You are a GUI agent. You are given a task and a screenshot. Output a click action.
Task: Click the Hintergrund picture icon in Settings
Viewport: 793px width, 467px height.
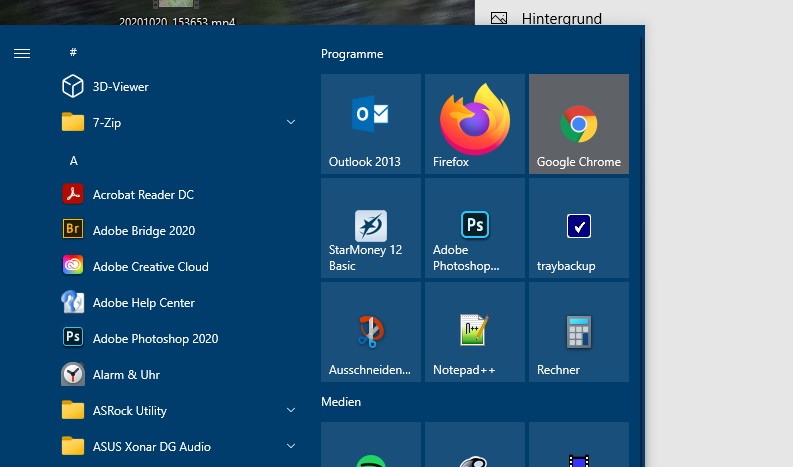499,19
